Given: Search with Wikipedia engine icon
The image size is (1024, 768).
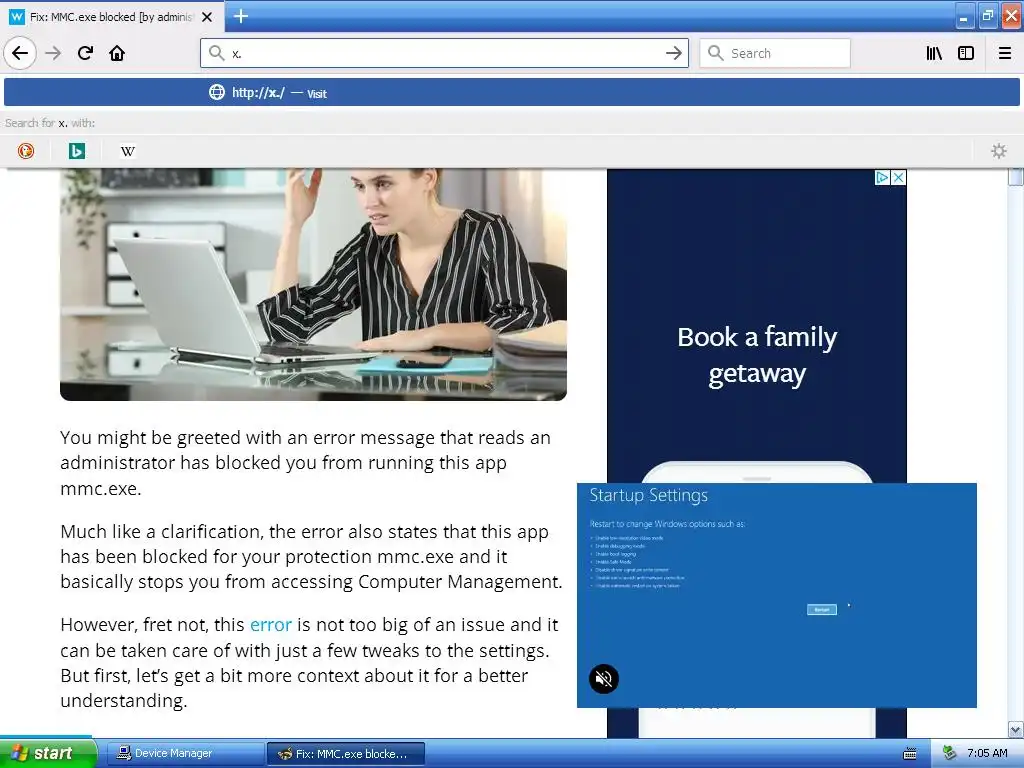Looking at the screenshot, I should coord(128,151).
